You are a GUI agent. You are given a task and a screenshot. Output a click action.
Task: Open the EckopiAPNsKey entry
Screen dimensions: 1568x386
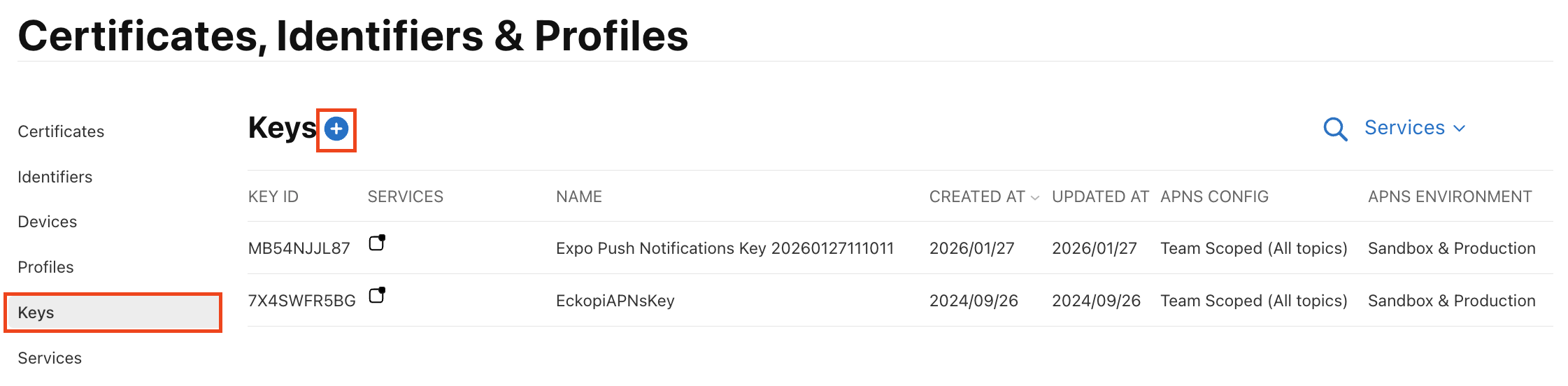[615, 301]
